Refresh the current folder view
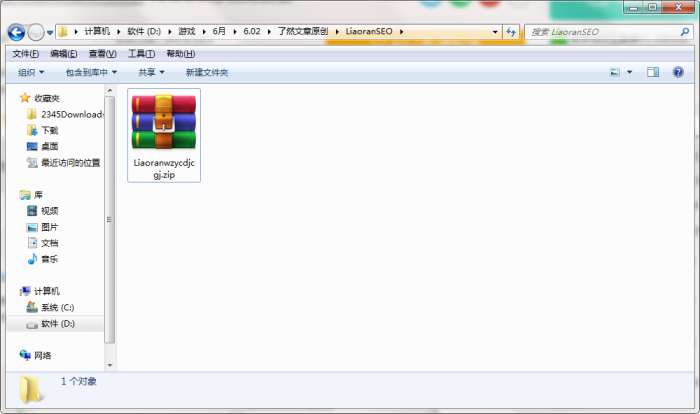 (x=511, y=32)
